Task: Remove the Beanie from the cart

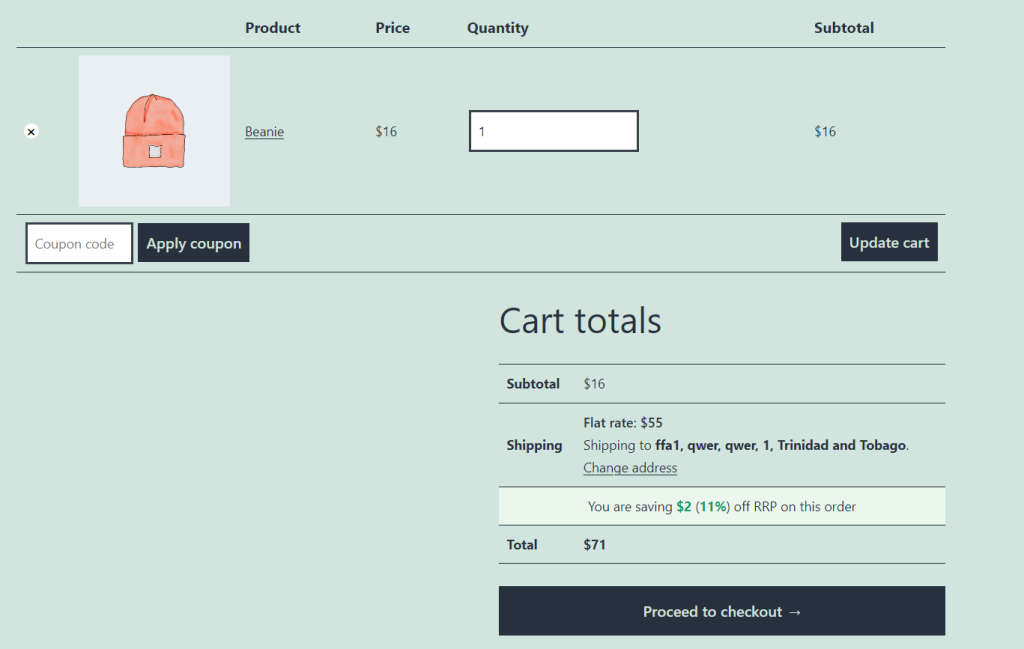Action: click(x=31, y=131)
